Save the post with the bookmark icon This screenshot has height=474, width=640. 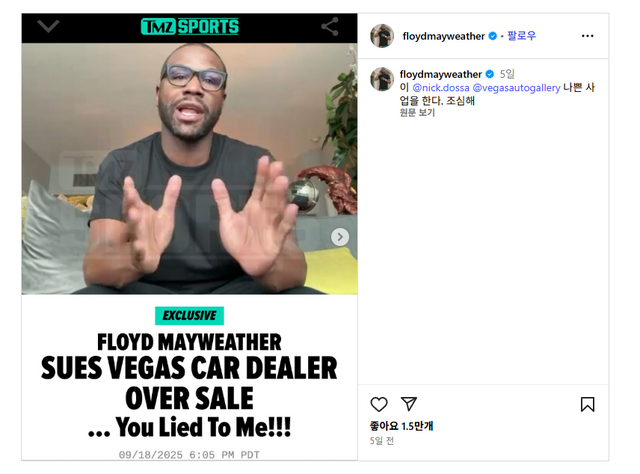(x=587, y=404)
